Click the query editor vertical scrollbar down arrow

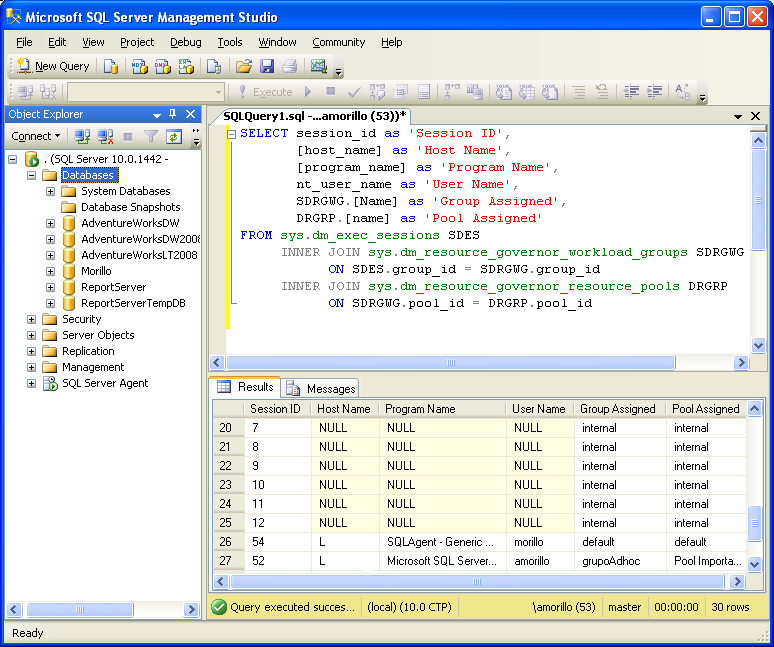pos(758,345)
